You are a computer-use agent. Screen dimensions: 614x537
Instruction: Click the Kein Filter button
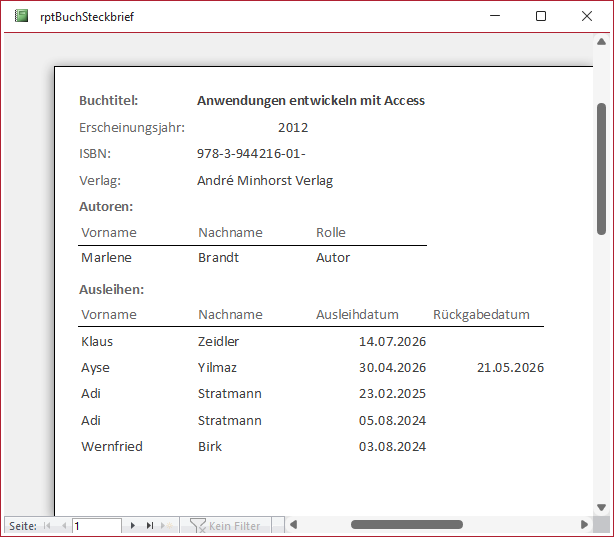[225, 526]
